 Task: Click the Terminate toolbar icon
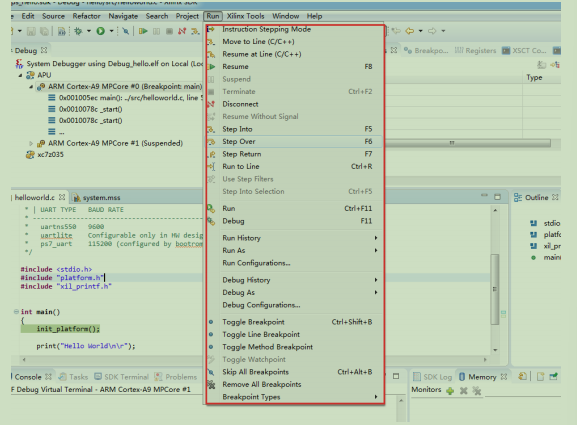pyautogui.click(x=169, y=31)
